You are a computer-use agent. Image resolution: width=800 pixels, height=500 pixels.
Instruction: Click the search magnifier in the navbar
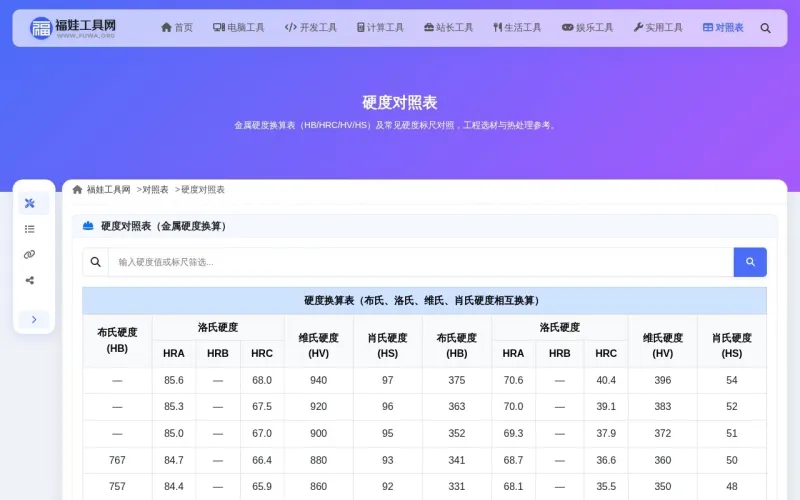tap(765, 28)
